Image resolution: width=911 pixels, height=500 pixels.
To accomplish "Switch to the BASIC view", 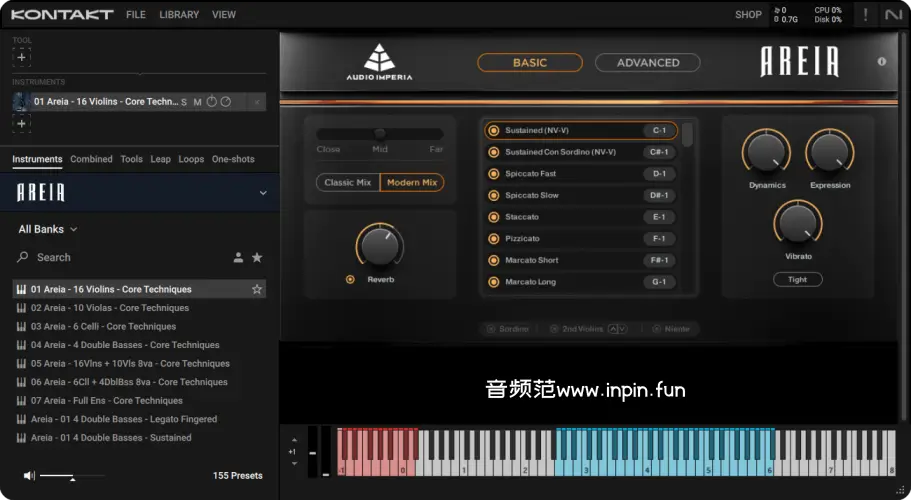I will (530, 63).
